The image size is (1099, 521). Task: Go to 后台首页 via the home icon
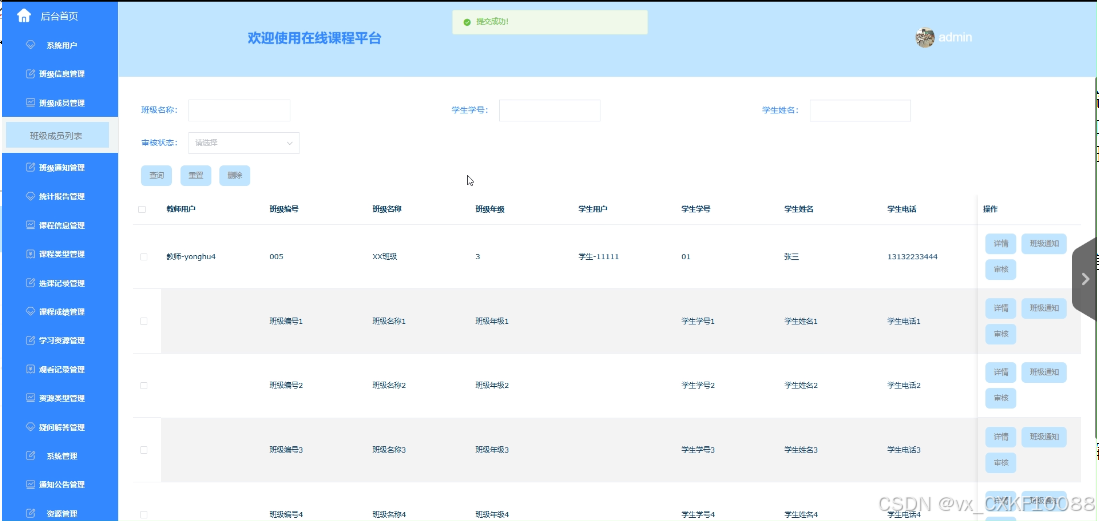[x=24, y=15]
